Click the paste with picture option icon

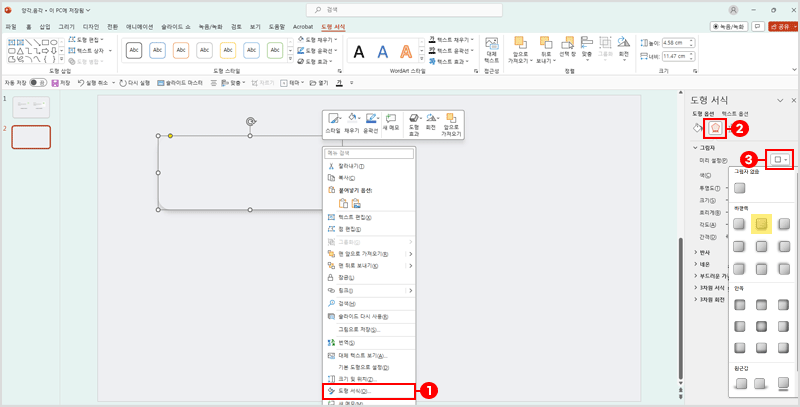[356, 203]
